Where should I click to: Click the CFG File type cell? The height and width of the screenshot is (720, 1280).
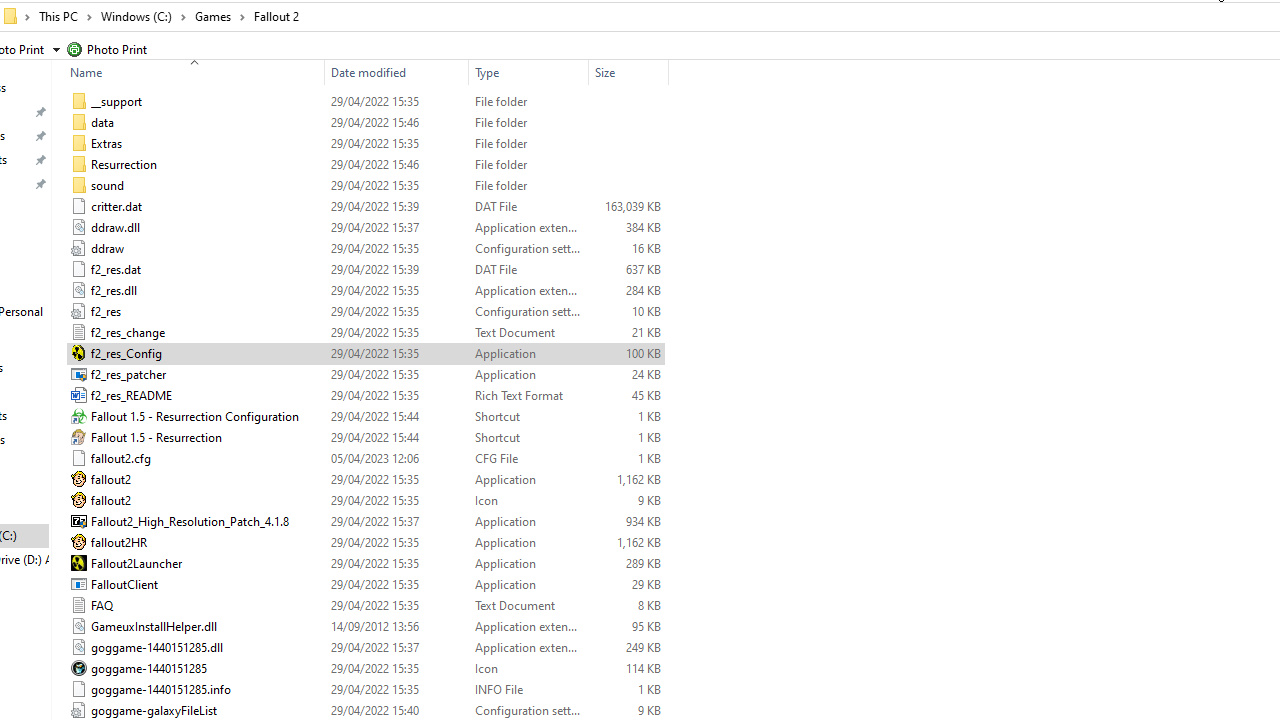(x=496, y=458)
